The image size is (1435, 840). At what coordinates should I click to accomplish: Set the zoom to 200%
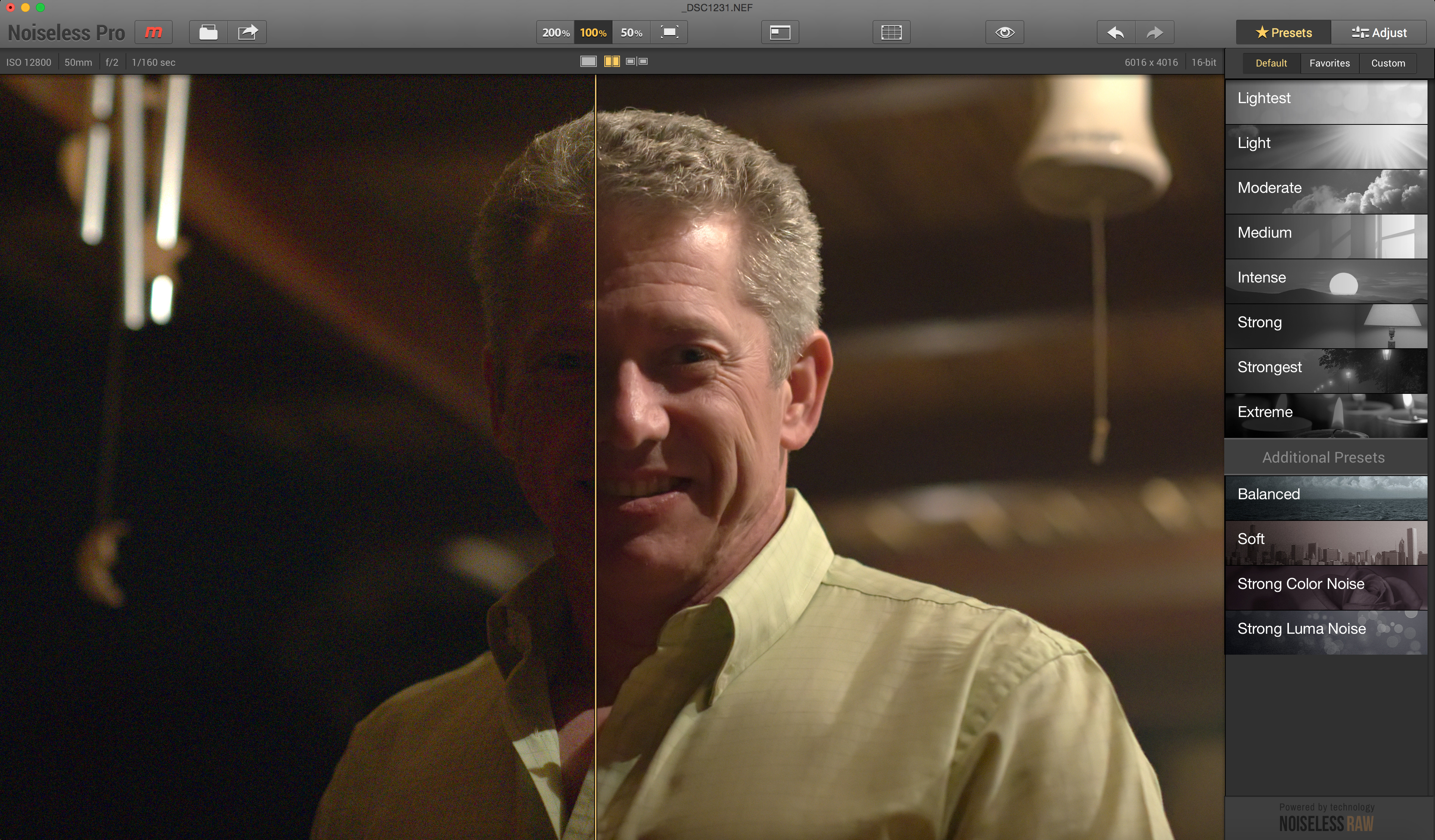[x=555, y=33]
